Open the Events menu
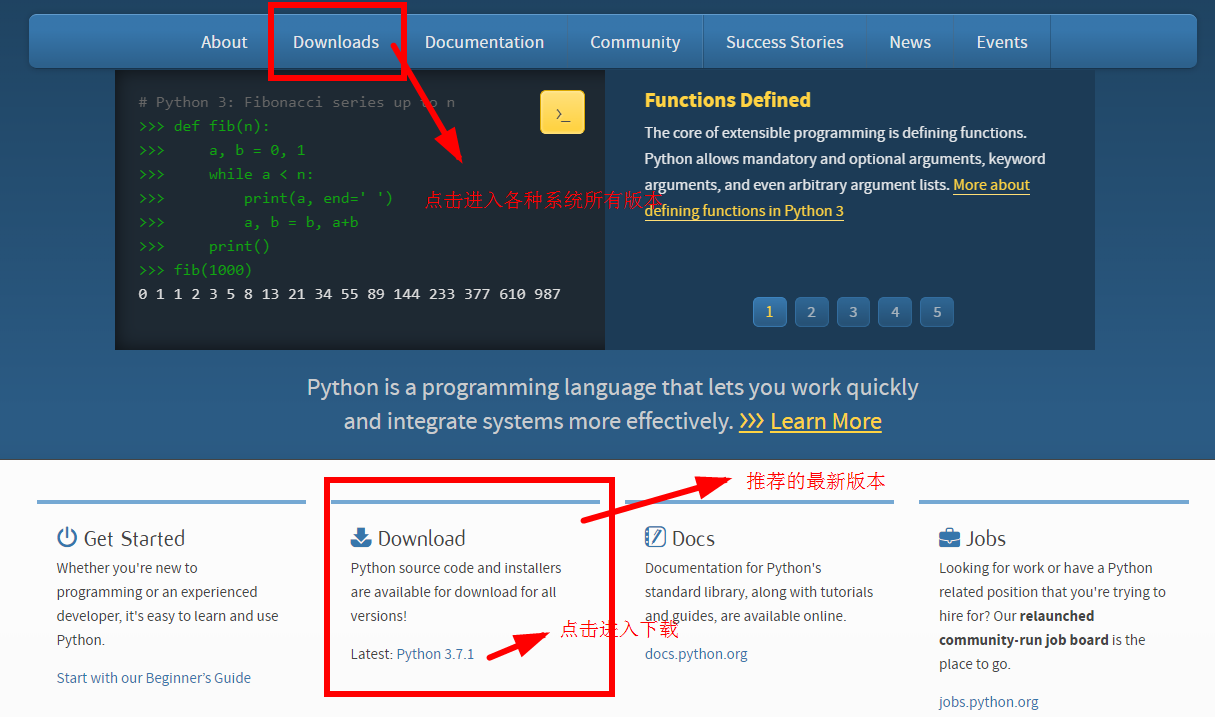The height and width of the screenshot is (717, 1215). coord(1002,42)
